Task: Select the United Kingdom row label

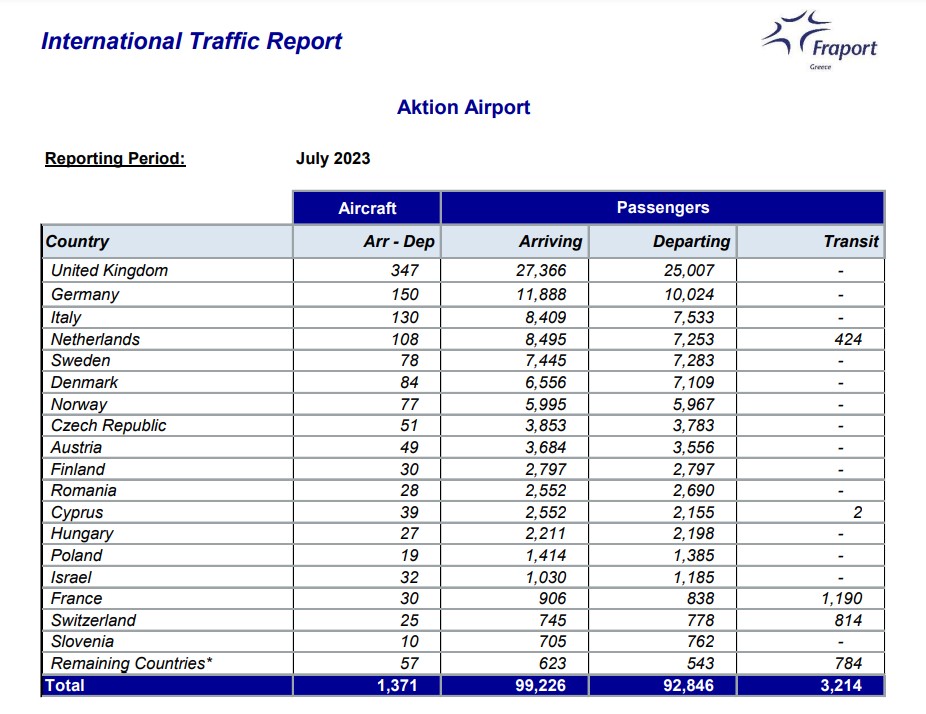Action: pyautogui.click(x=109, y=270)
